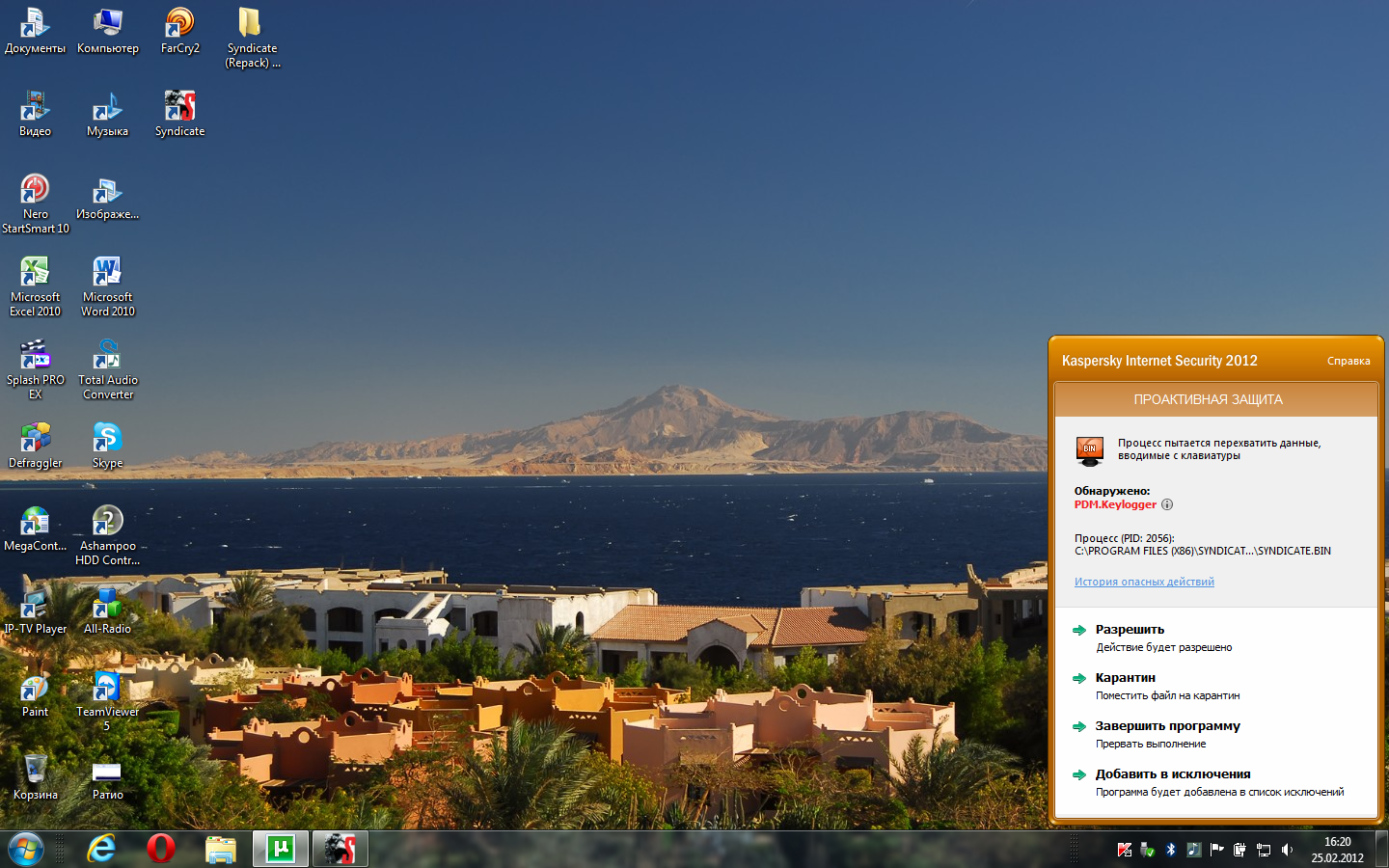Open the Syndicate (Repack) folder
The height and width of the screenshot is (868, 1389).
click(252, 38)
